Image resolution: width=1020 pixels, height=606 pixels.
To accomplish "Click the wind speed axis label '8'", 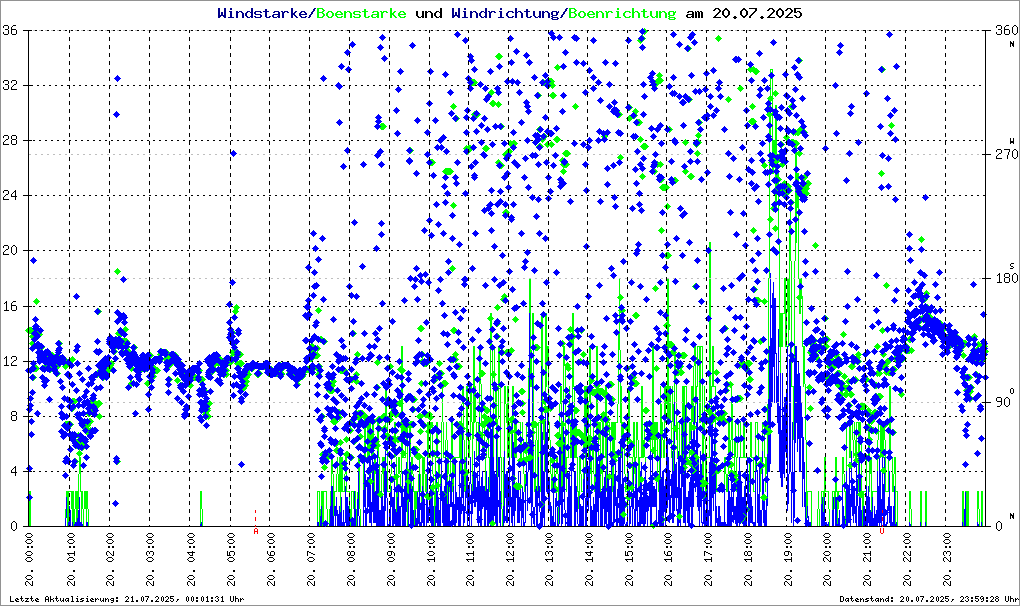I will pyautogui.click(x=14, y=416).
